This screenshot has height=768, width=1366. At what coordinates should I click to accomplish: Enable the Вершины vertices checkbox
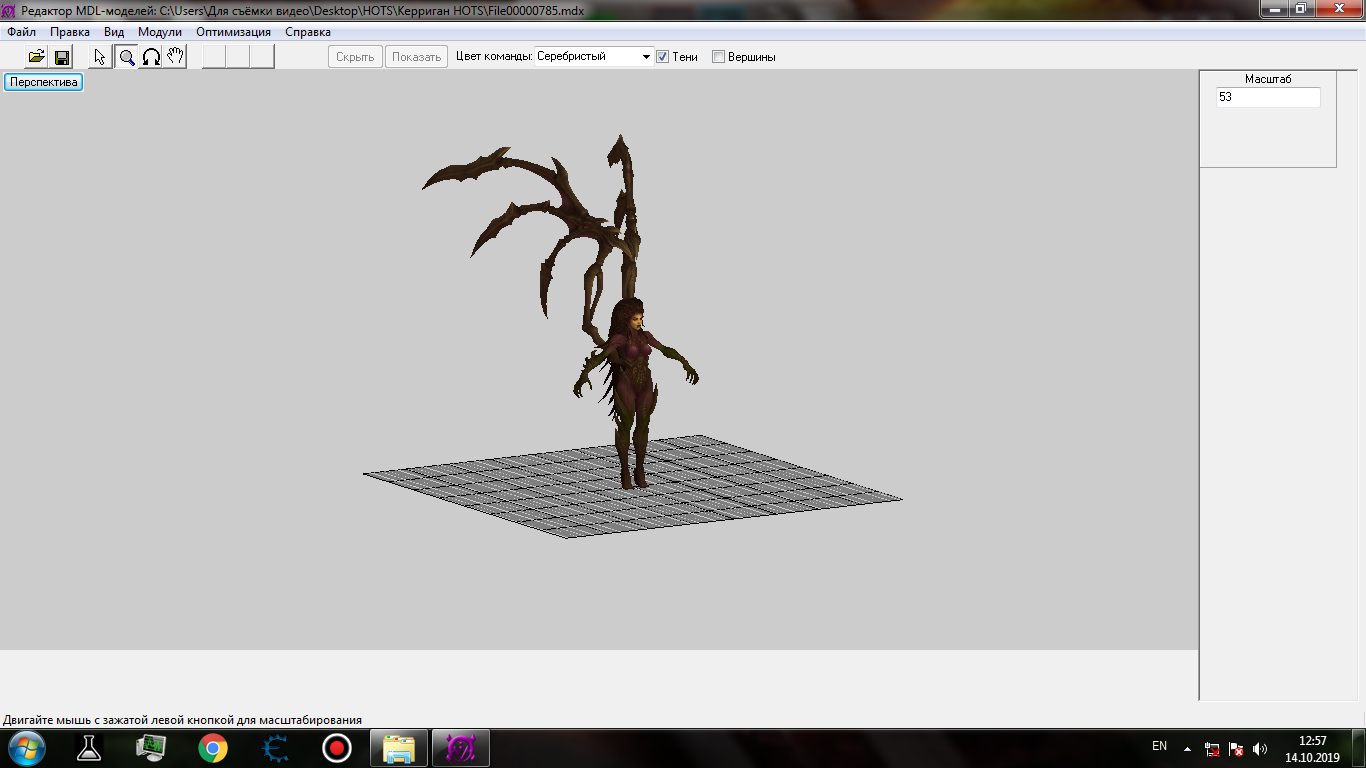point(718,57)
